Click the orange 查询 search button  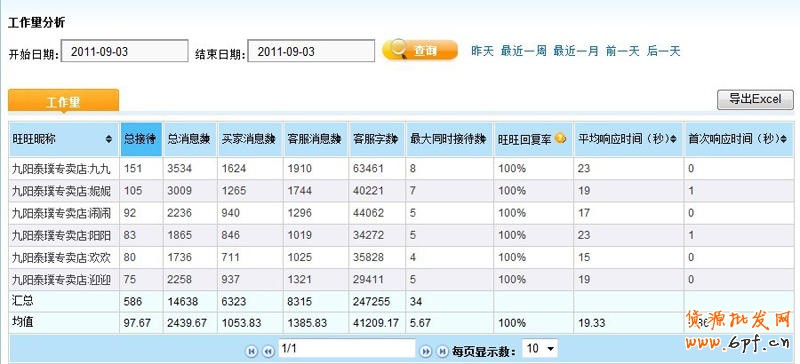[x=419, y=50]
